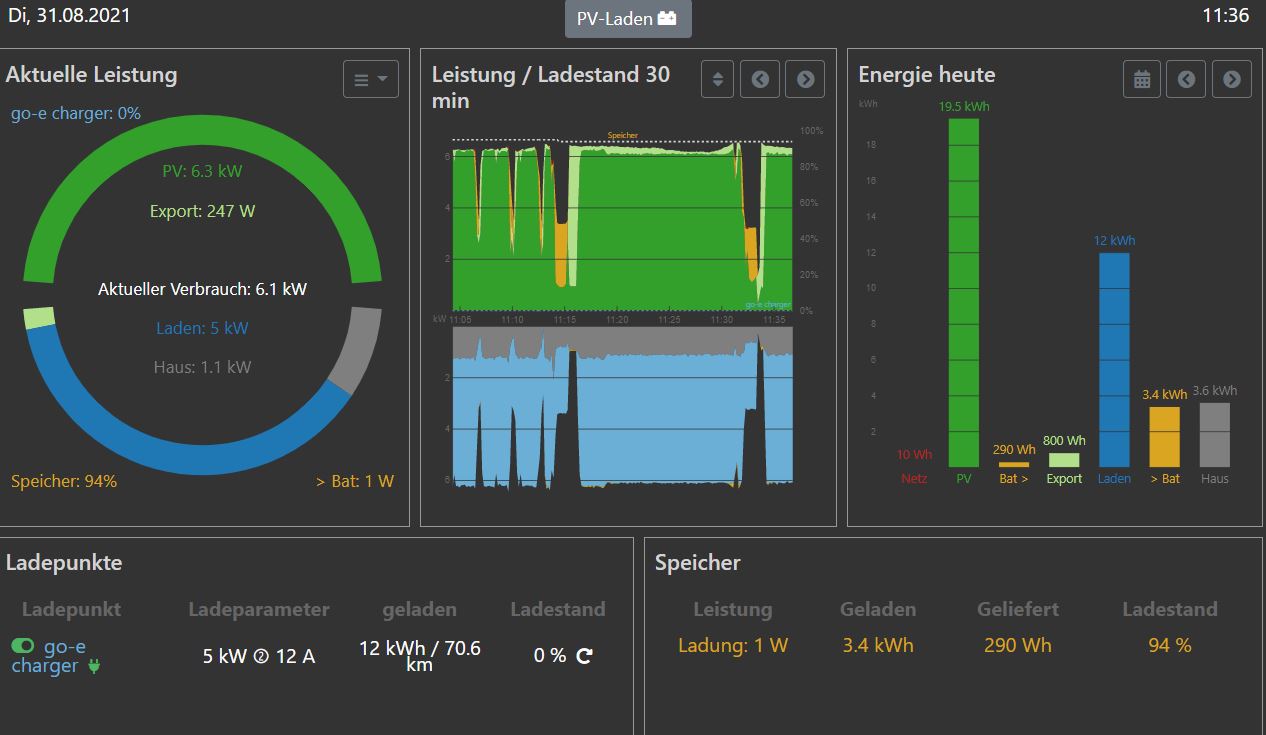Click the Netz legend label under chart
Image resolution: width=1266 pixels, height=735 pixels.
914,479
